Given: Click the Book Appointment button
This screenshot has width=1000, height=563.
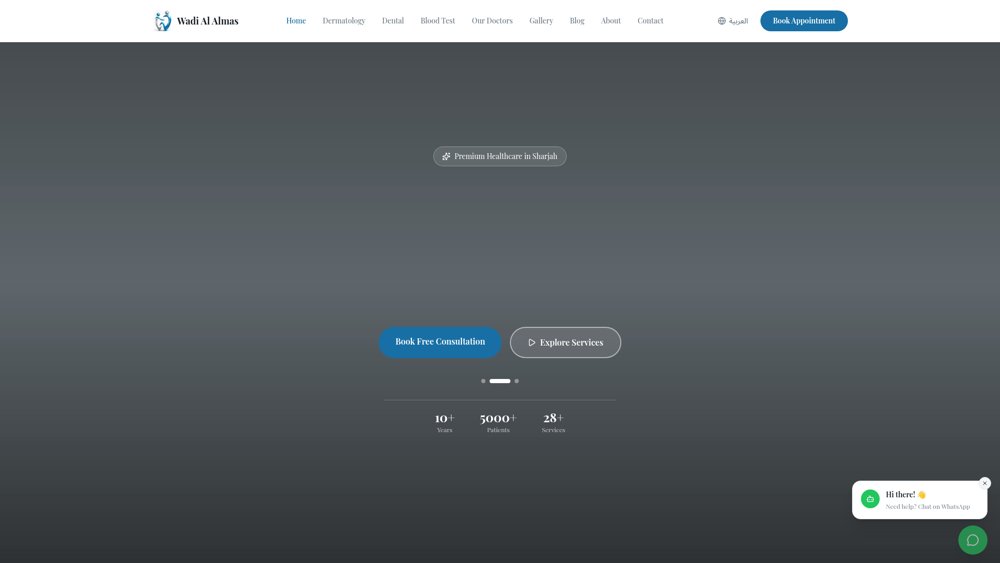Looking at the screenshot, I should point(804,21).
